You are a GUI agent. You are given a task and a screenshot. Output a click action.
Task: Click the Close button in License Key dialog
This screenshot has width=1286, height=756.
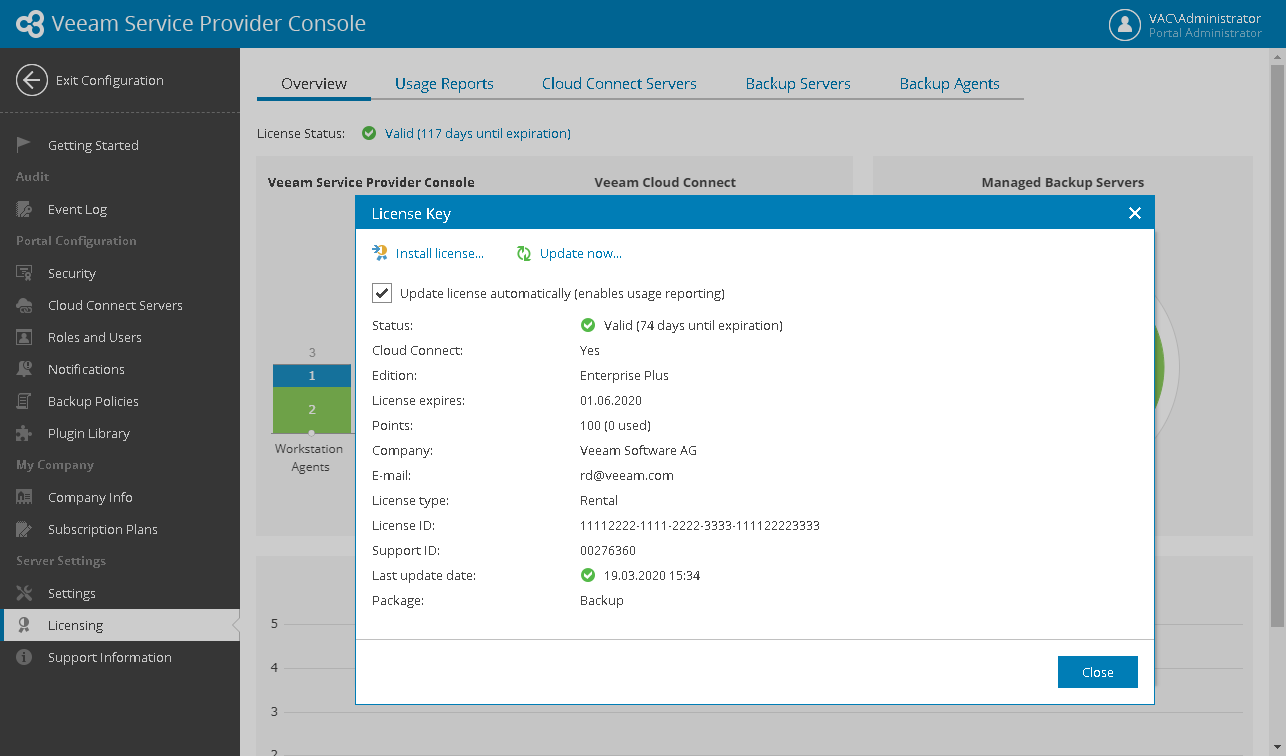click(x=1098, y=672)
